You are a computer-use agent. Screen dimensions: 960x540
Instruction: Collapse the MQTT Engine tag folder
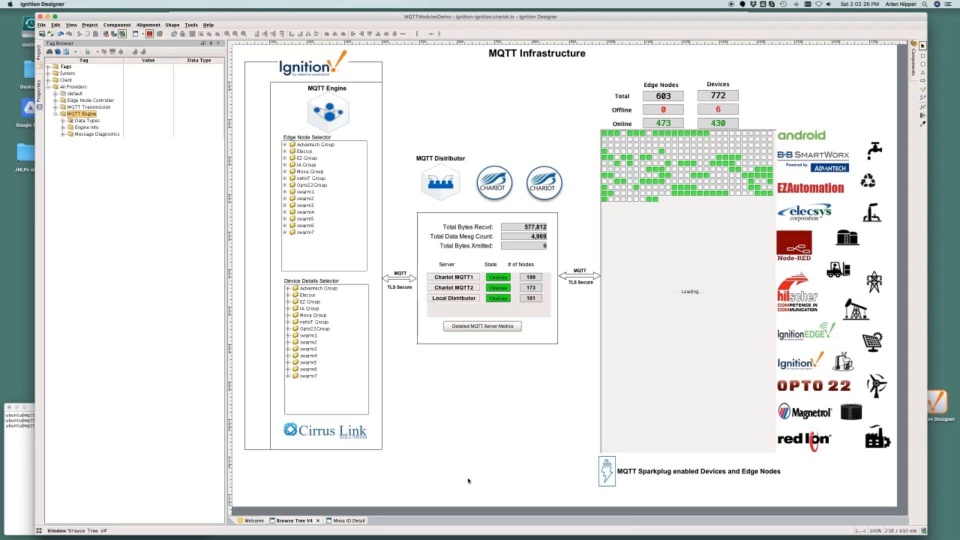tap(55, 114)
